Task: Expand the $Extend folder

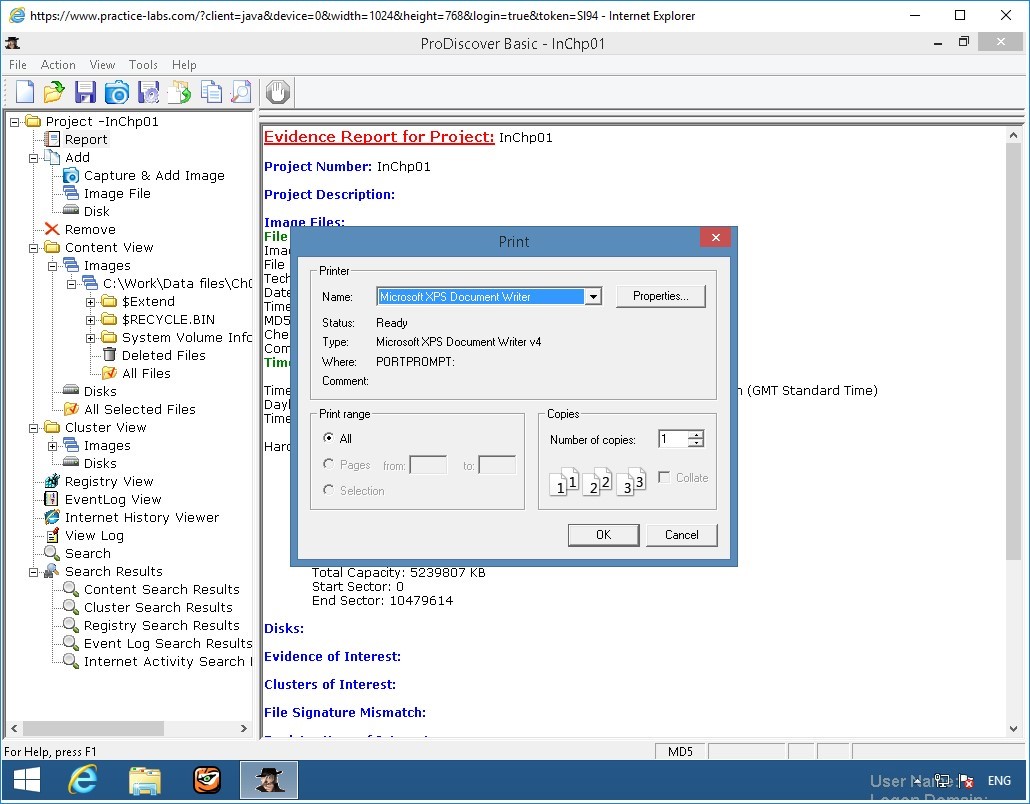Action: 91,302
